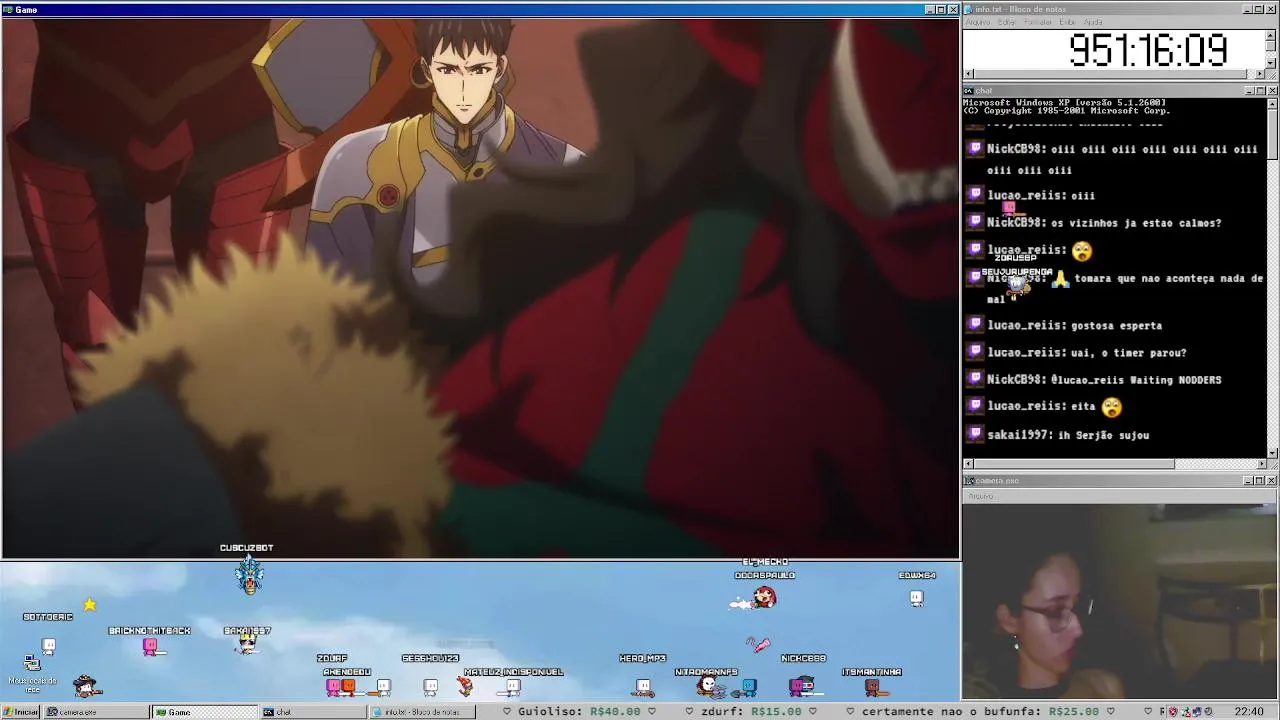1280x720 pixels.
Task: Click the BRICKNOTHITBACK pink avatar
Action: click(150, 647)
